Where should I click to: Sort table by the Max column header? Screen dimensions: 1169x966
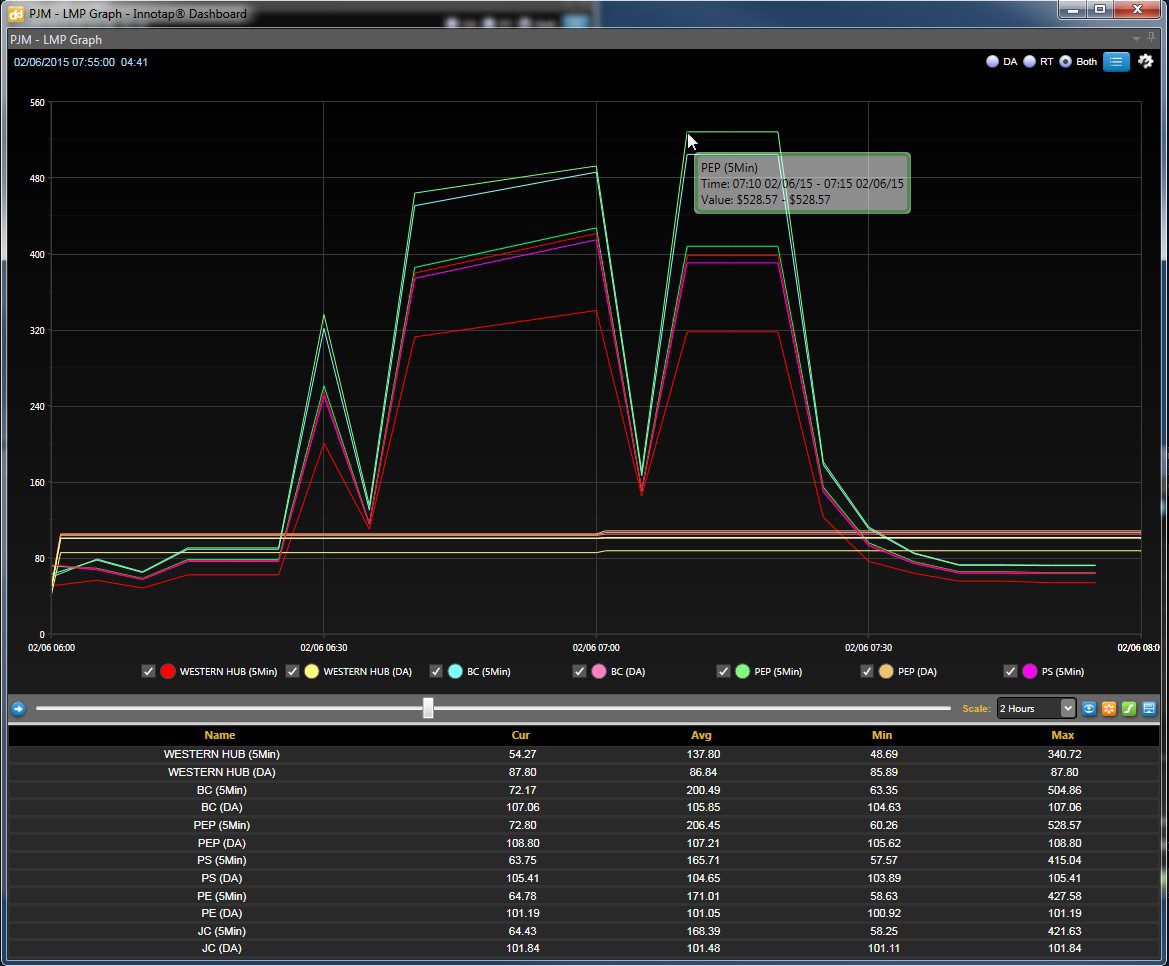pyautogui.click(x=1063, y=735)
